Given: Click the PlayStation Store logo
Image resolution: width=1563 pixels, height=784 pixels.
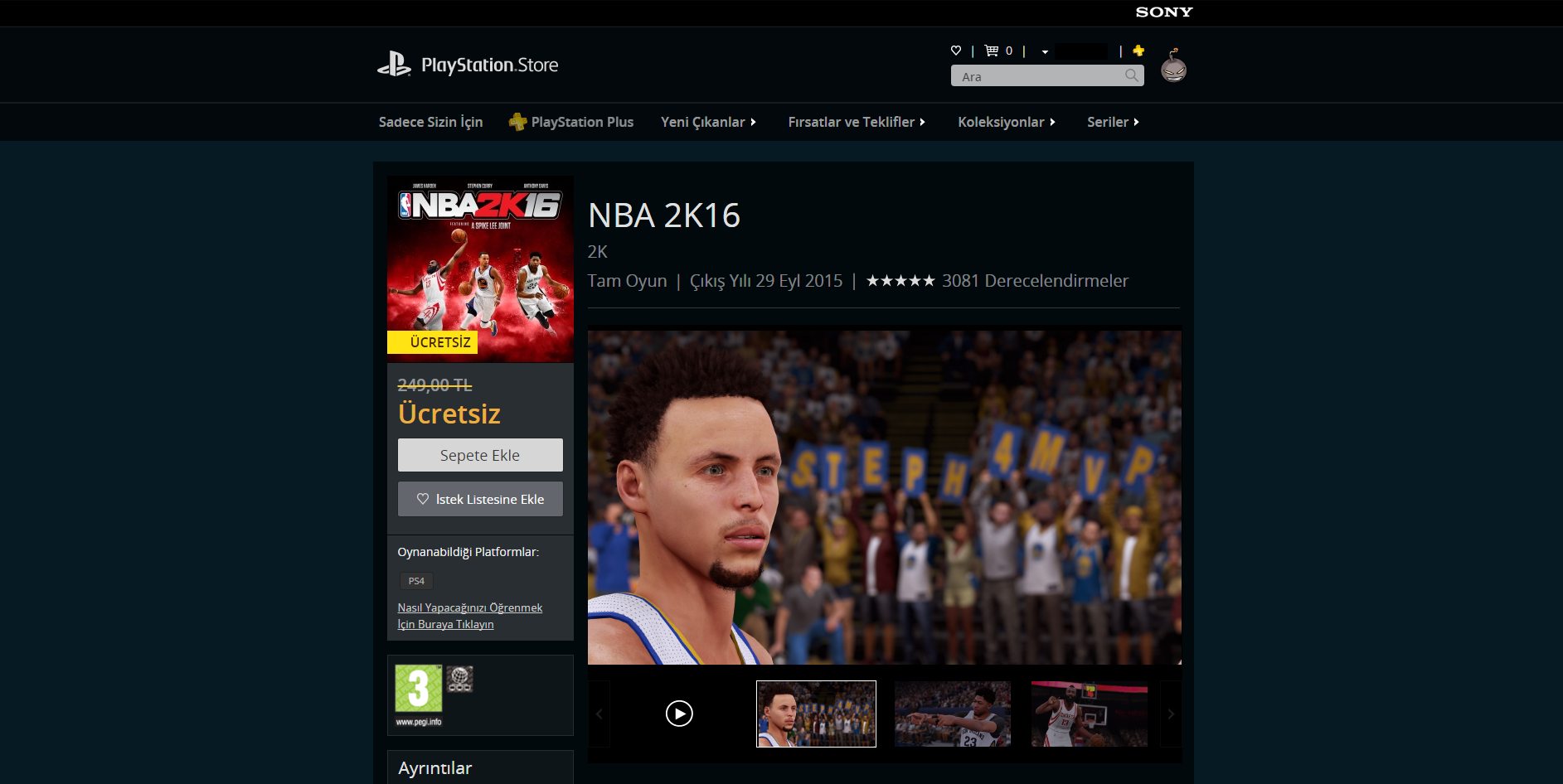Looking at the screenshot, I should (468, 65).
